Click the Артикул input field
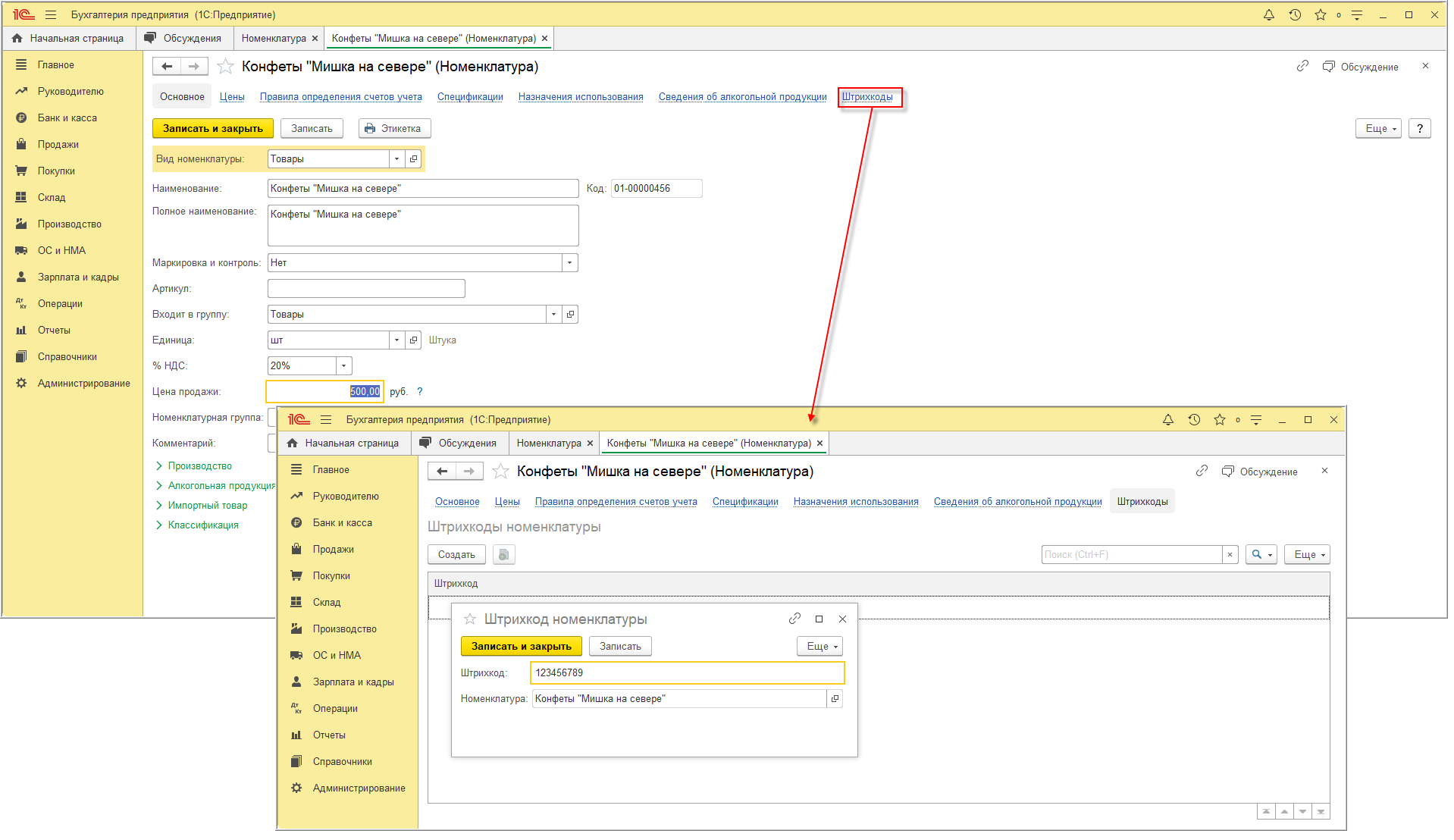Screen dimensions: 1454x840 [x=366, y=288]
